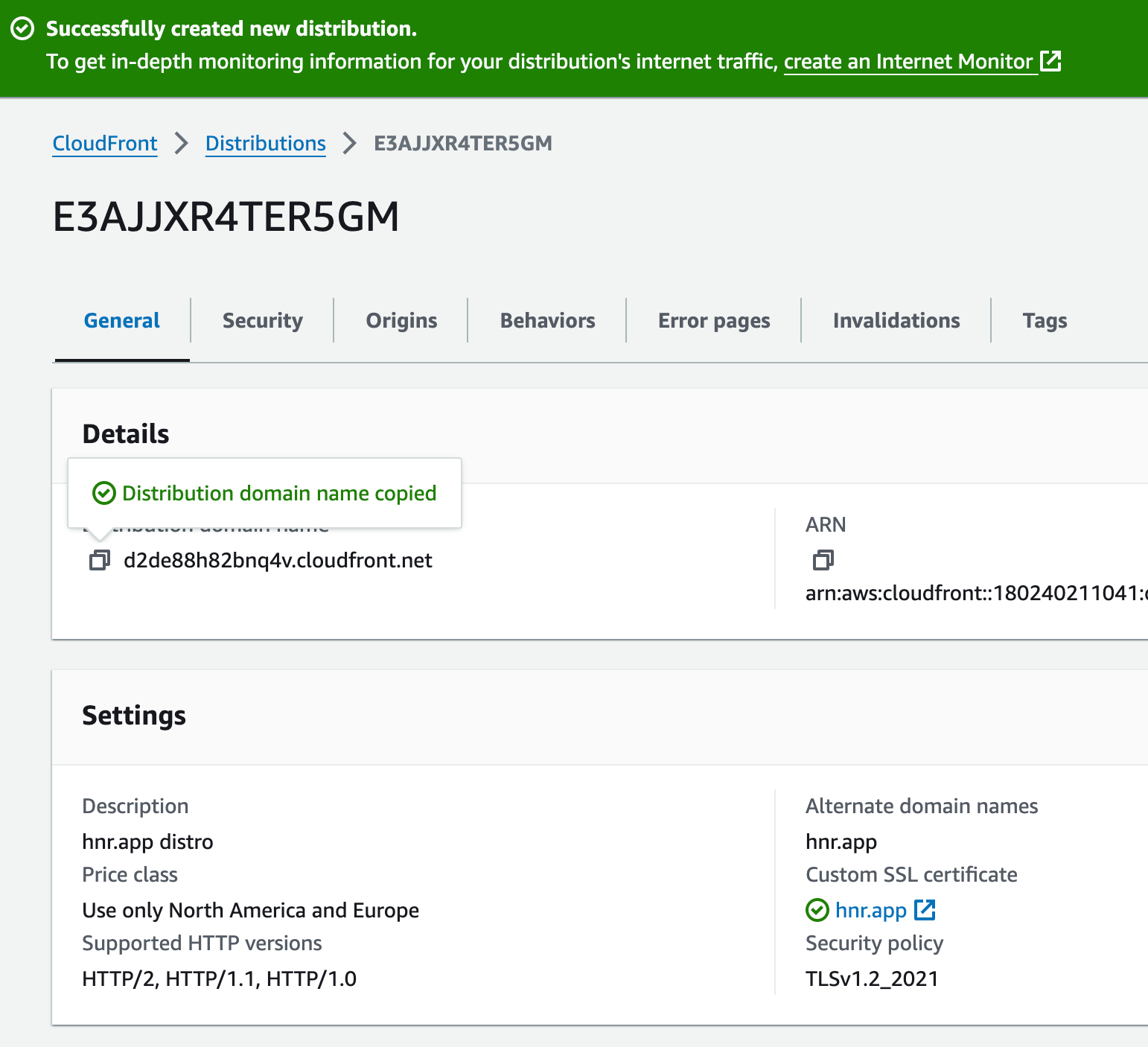The image size is (1148, 1047).
Task: Click 'Distribution domain name copied' tooltip text
Action: tap(279, 493)
